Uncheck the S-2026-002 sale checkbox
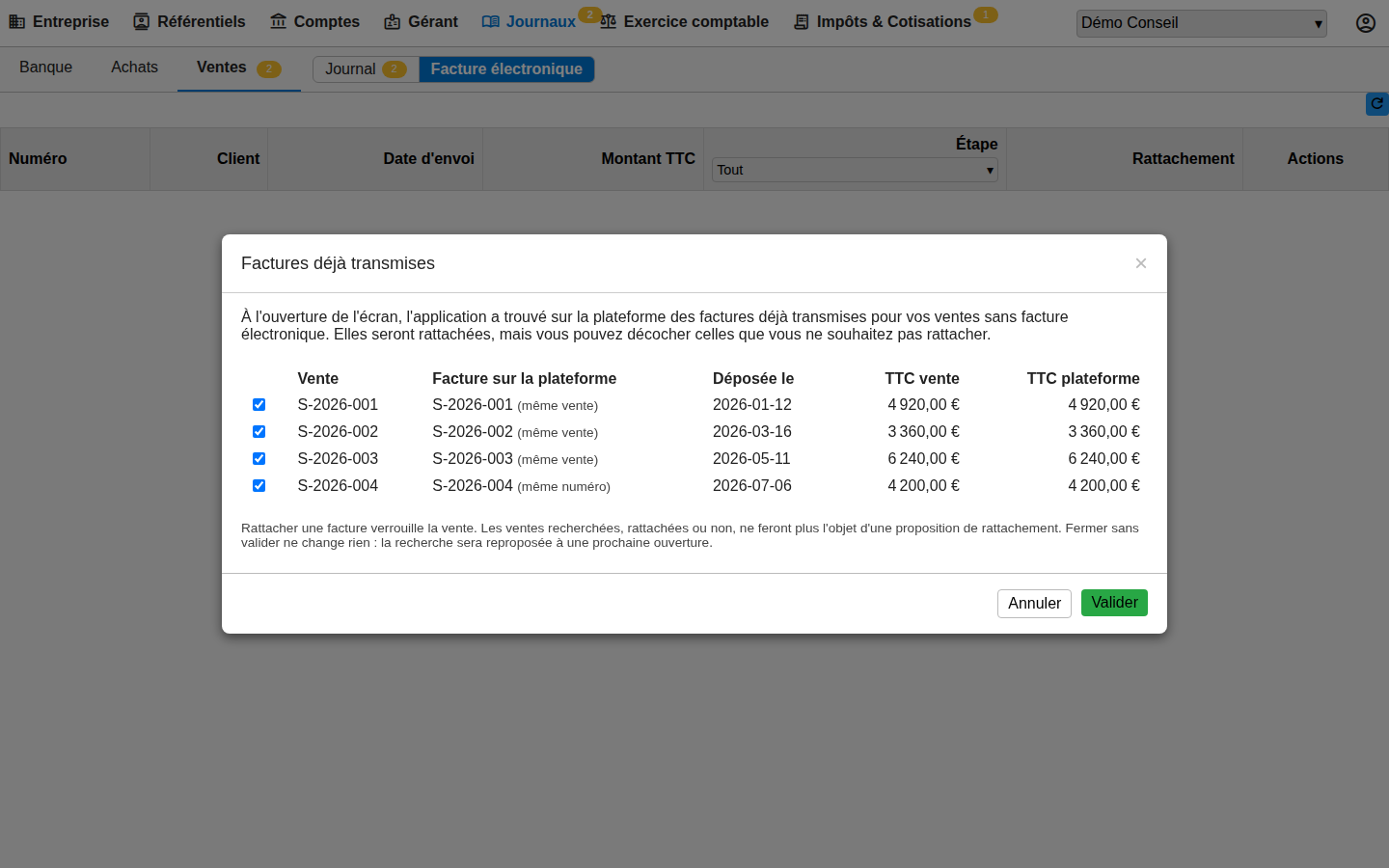The height and width of the screenshot is (868, 1389). (x=259, y=432)
